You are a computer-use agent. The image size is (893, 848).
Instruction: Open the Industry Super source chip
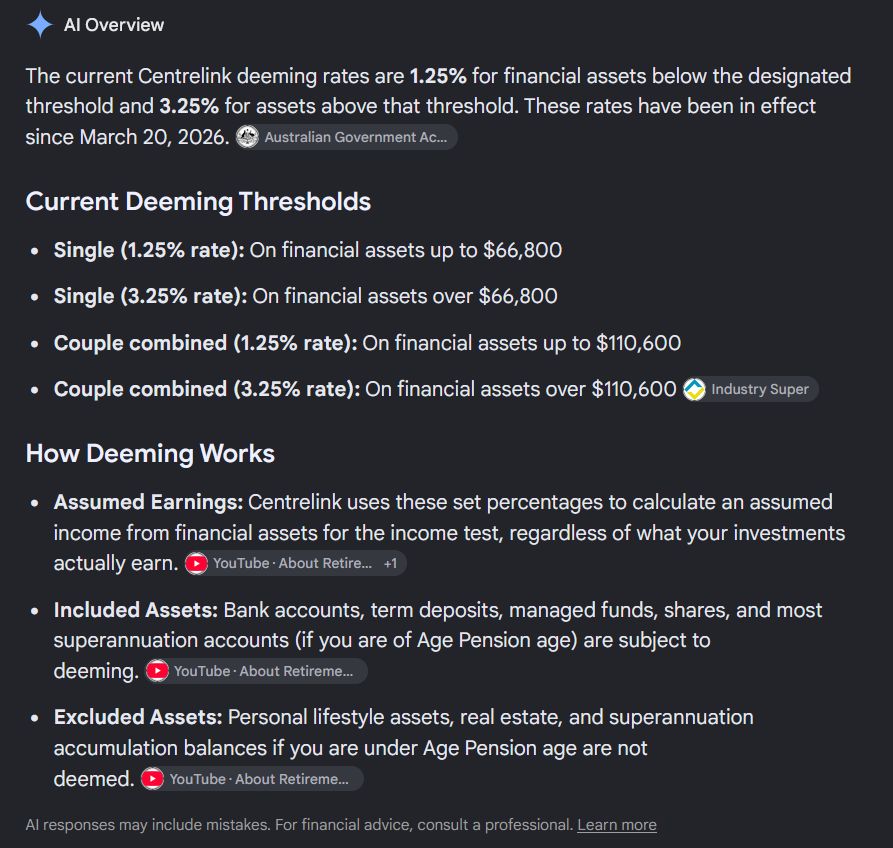coord(751,390)
